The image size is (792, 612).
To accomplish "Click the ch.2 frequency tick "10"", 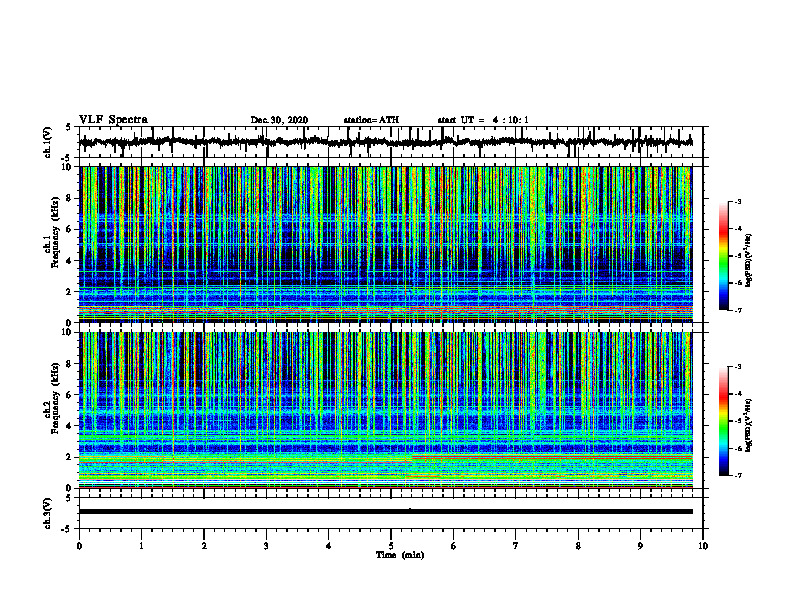I will (67, 332).
